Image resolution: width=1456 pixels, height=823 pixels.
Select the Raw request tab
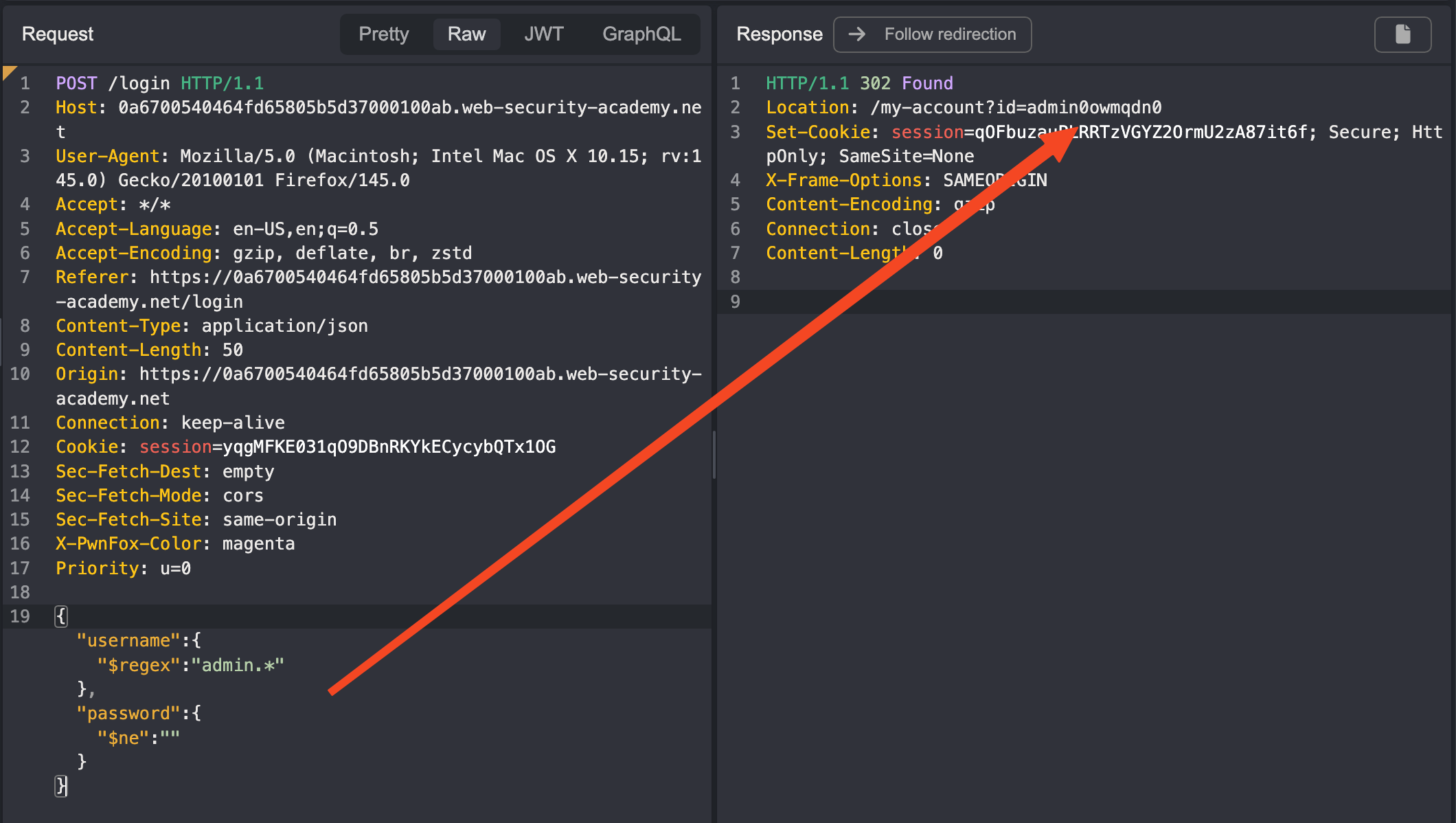coord(466,34)
